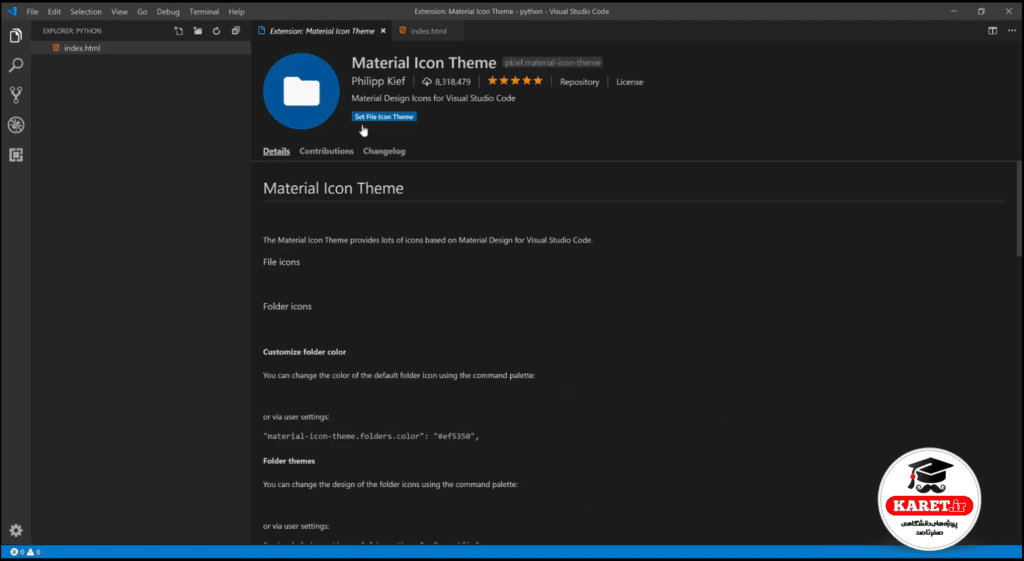
Task: Open the License link
Action: point(630,82)
